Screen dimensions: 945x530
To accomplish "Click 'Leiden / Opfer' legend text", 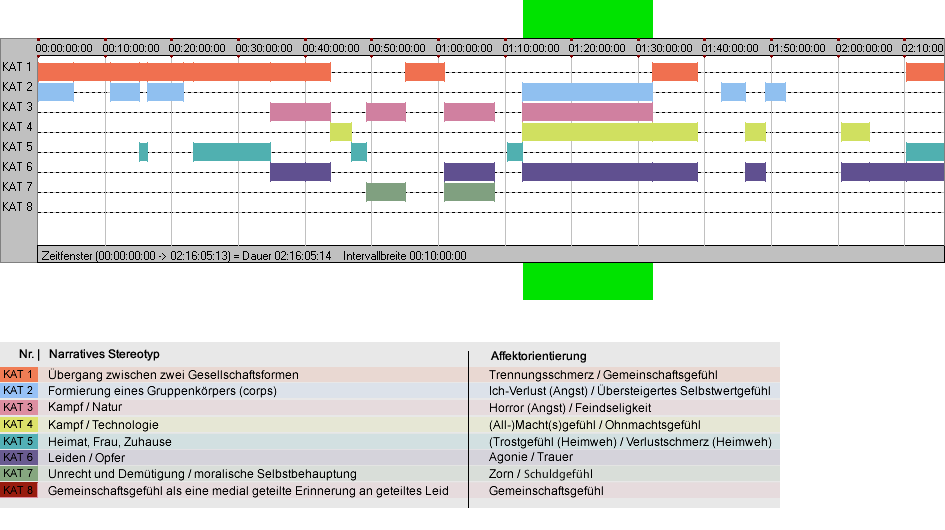I will click(x=87, y=458).
